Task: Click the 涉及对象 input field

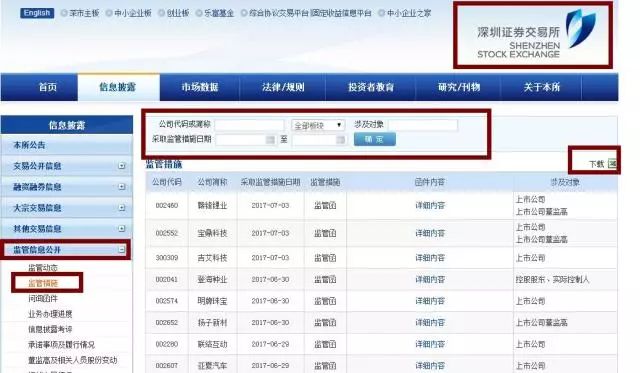Action: 423,125
